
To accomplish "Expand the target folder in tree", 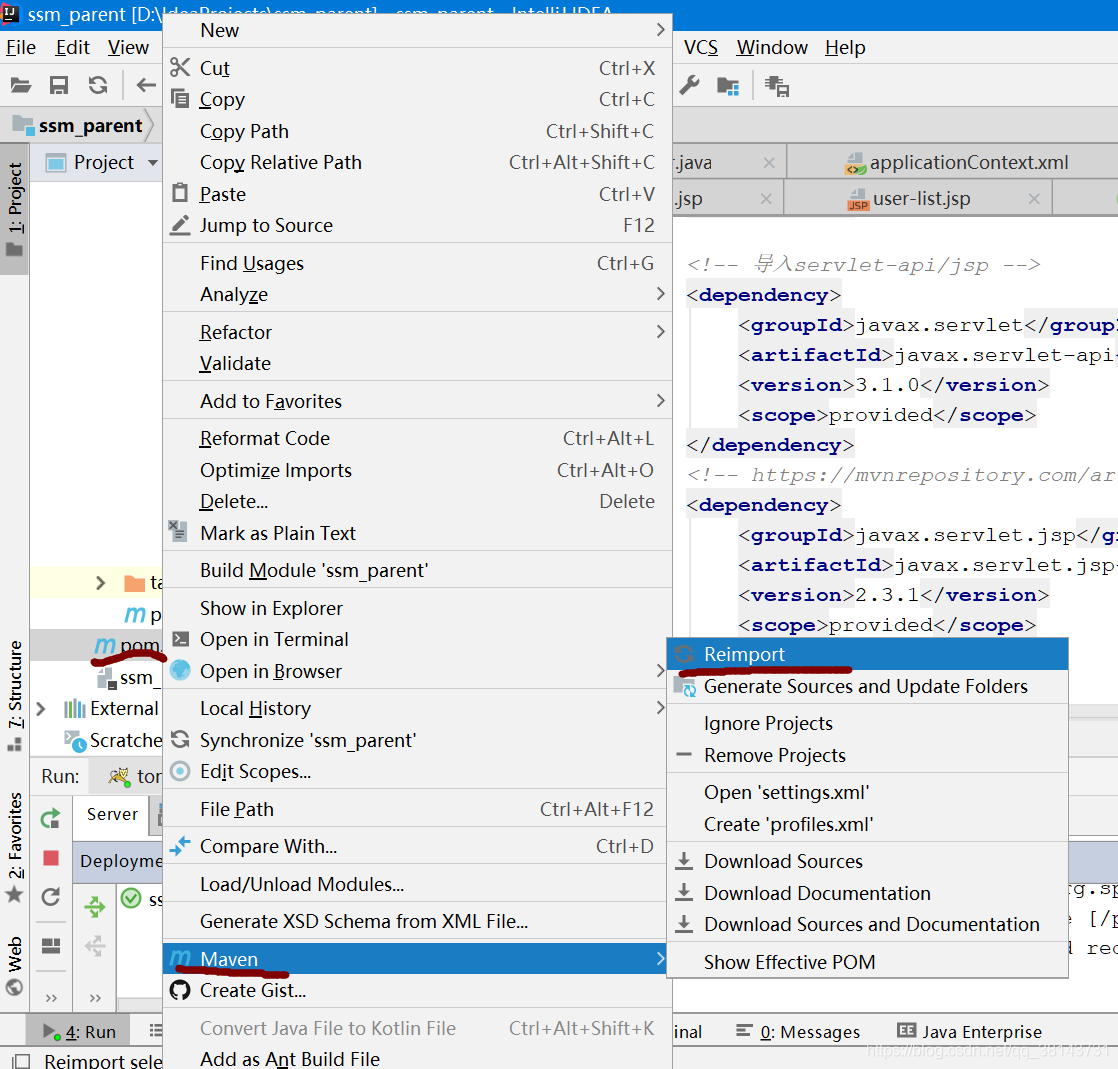I will (x=101, y=583).
